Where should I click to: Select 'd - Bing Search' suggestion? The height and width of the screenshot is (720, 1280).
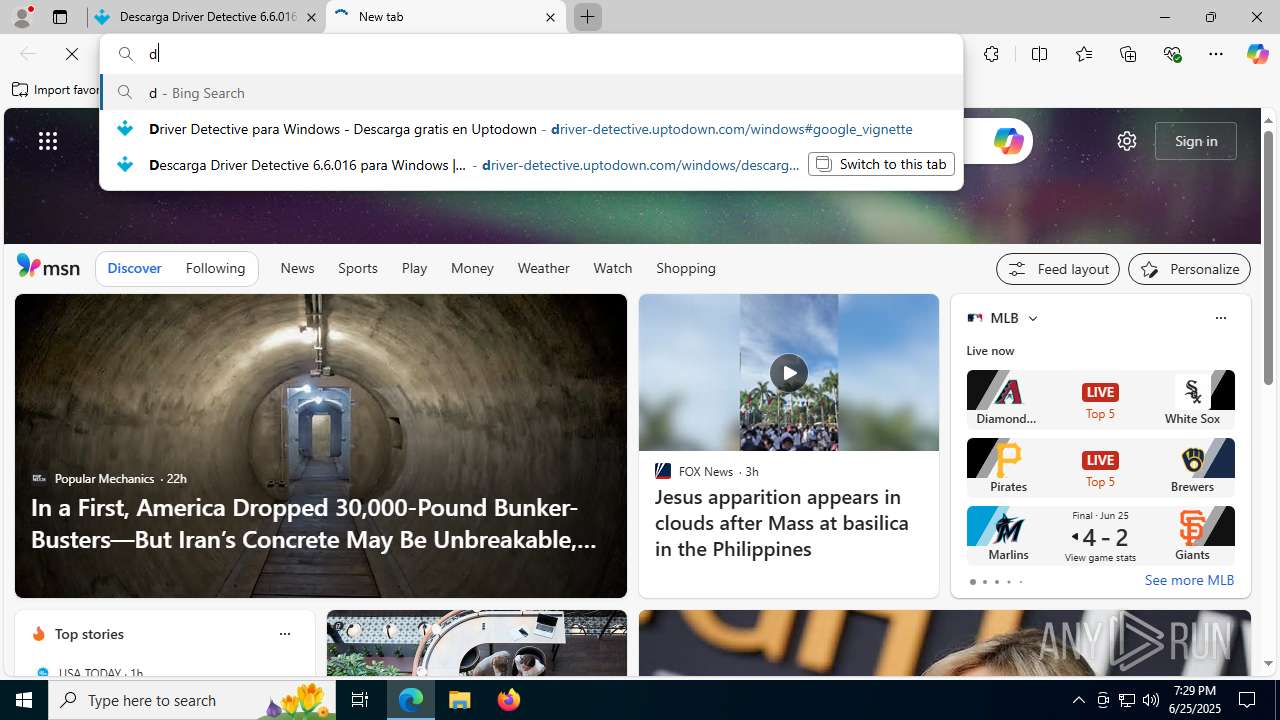pyautogui.click(x=531, y=92)
